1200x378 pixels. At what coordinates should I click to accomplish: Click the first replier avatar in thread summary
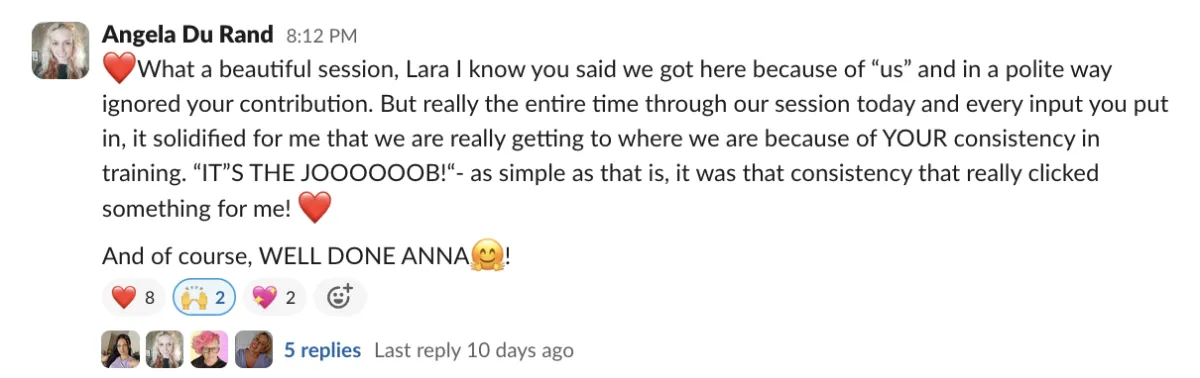point(121,350)
